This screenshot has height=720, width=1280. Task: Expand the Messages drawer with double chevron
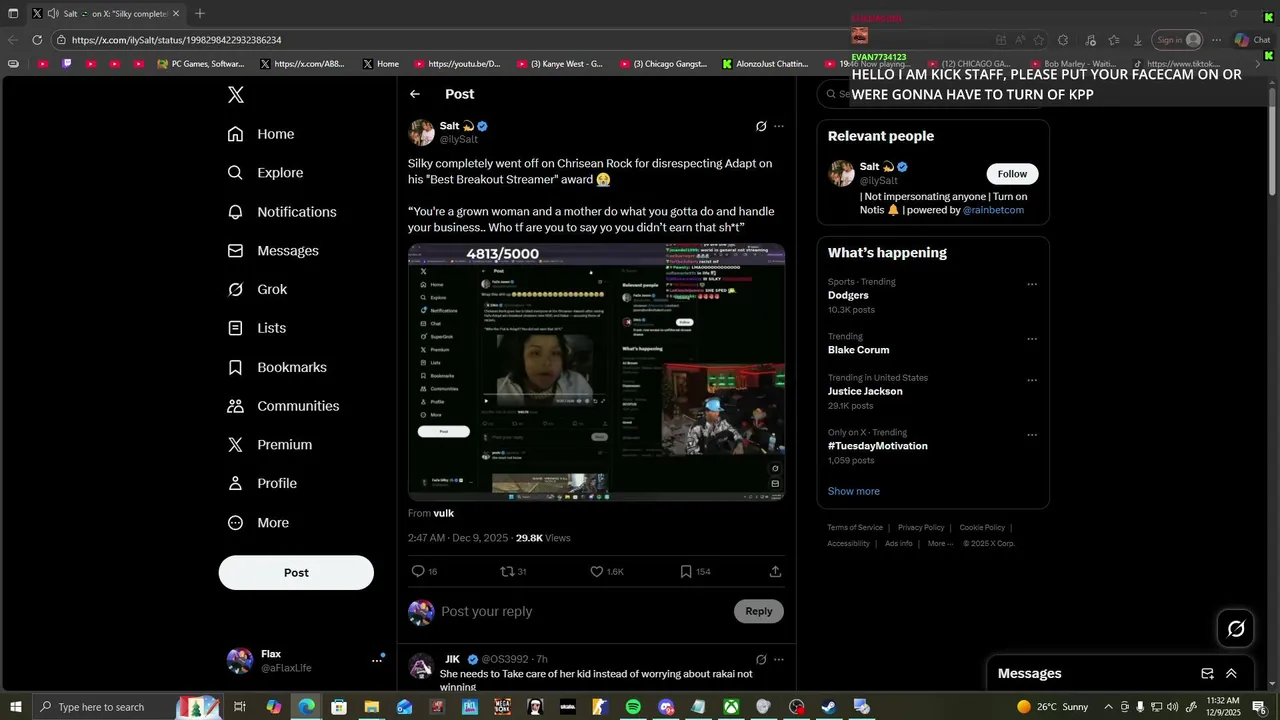coord(1231,674)
